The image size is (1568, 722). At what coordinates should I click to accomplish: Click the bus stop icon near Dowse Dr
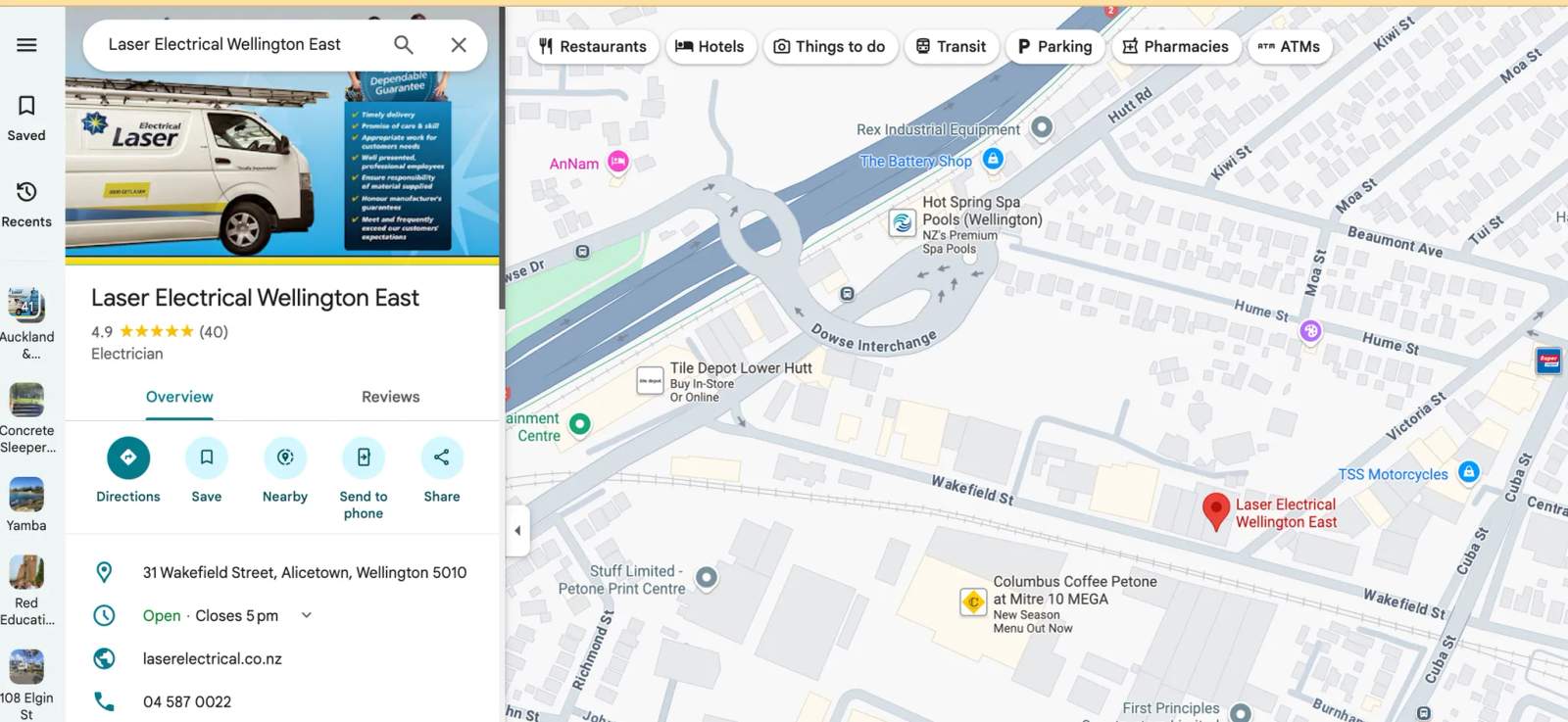[583, 252]
